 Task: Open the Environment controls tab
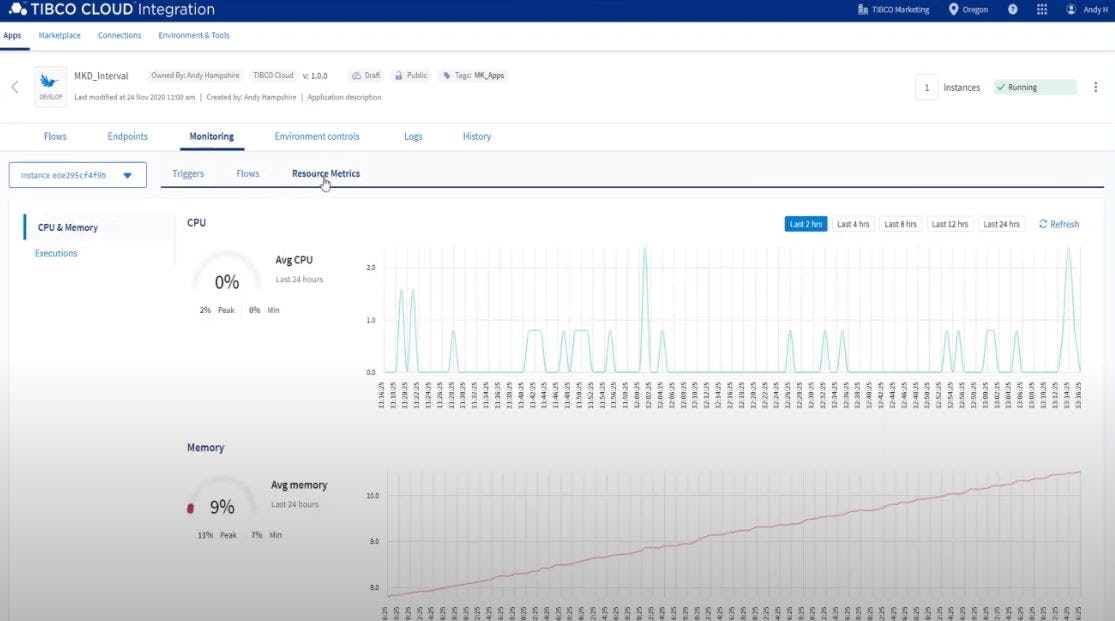(316, 137)
